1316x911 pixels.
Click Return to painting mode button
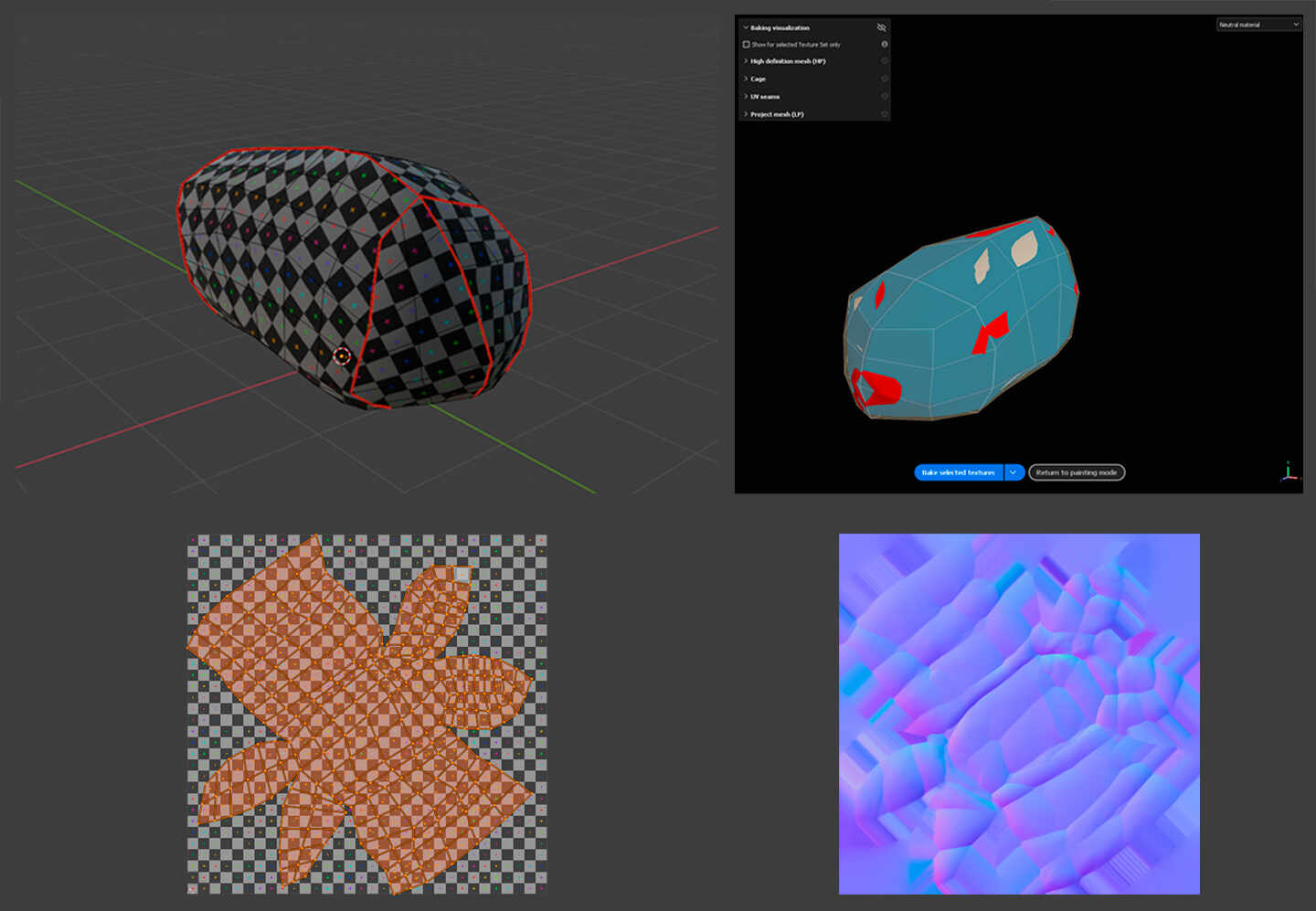(1076, 472)
